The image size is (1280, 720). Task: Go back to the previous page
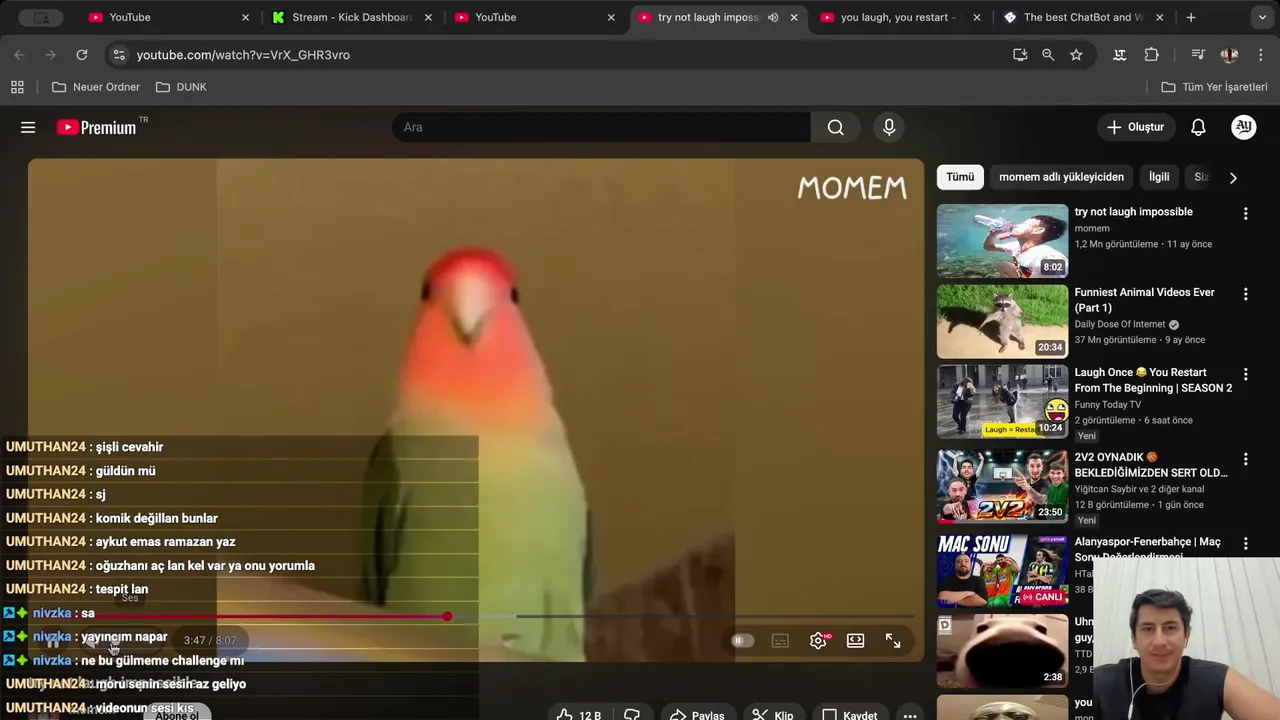tap(19, 55)
